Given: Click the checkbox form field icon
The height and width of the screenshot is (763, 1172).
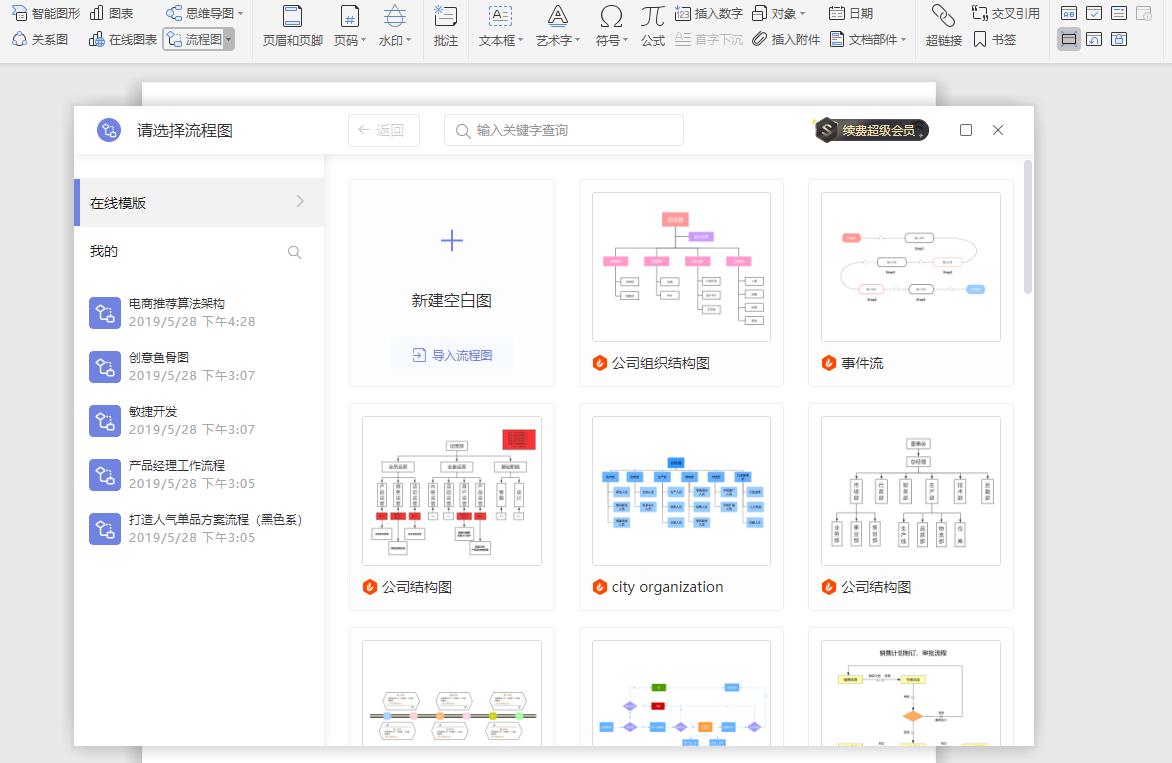Looking at the screenshot, I should click(x=1094, y=13).
